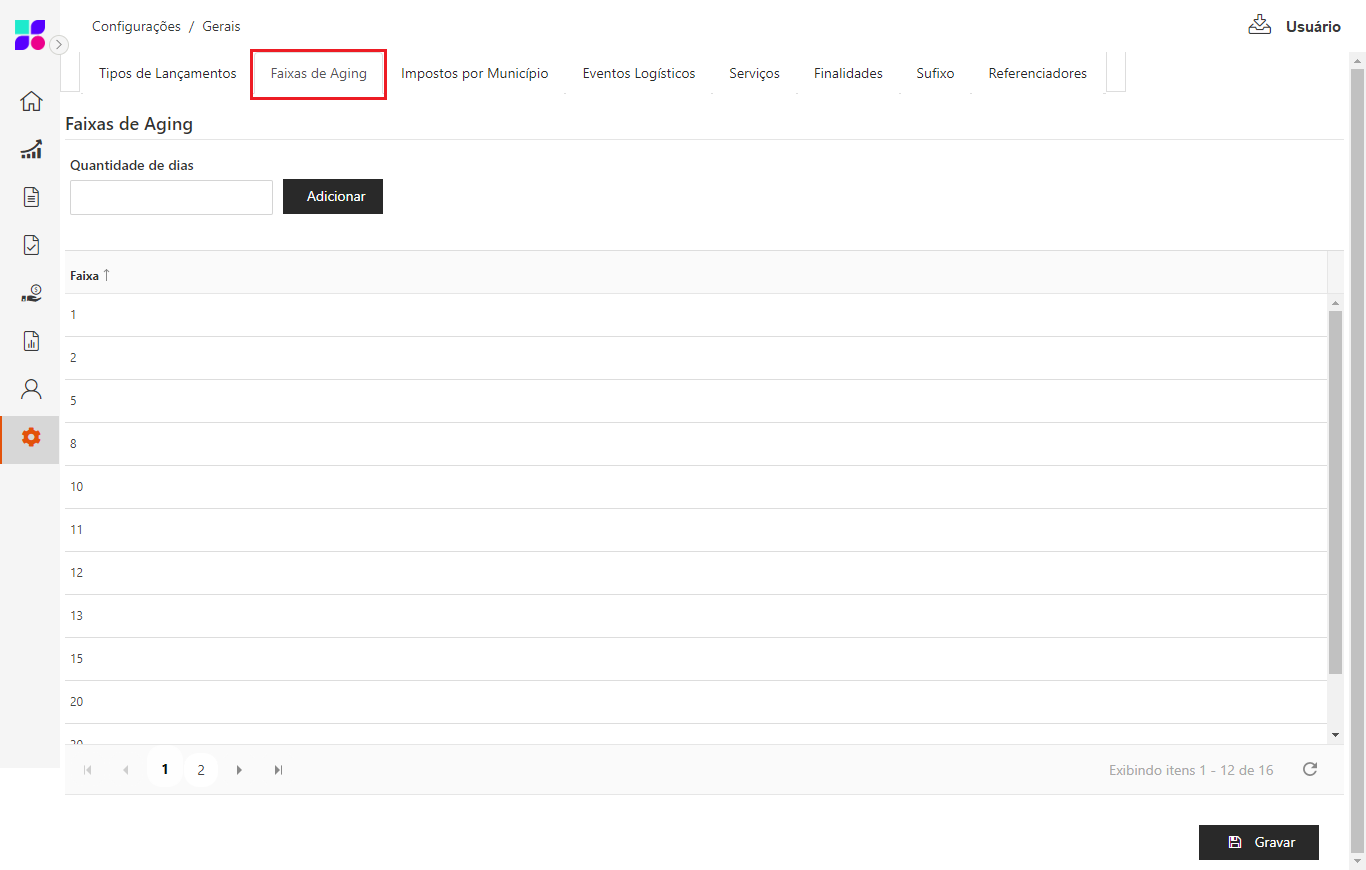The height and width of the screenshot is (870, 1366).
Task: Focus the Quantidade de dias input field
Action: coord(171,197)
